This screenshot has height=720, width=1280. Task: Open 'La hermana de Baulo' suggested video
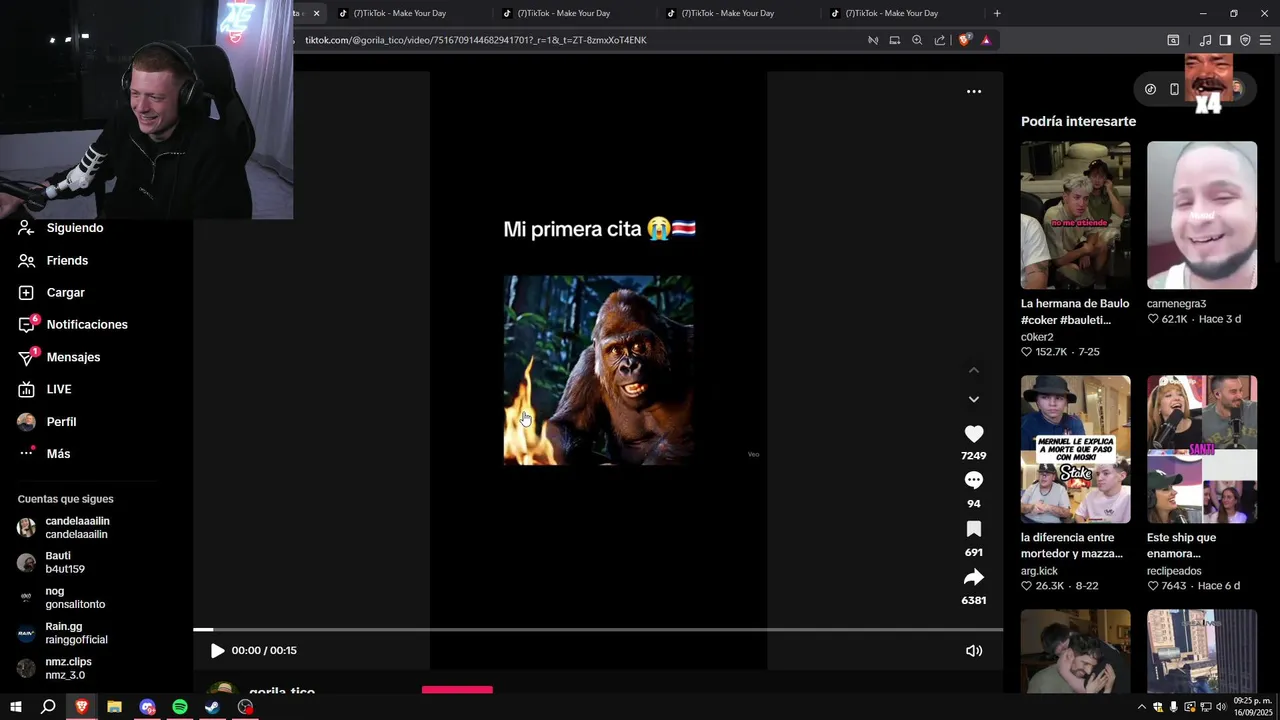1075,215
